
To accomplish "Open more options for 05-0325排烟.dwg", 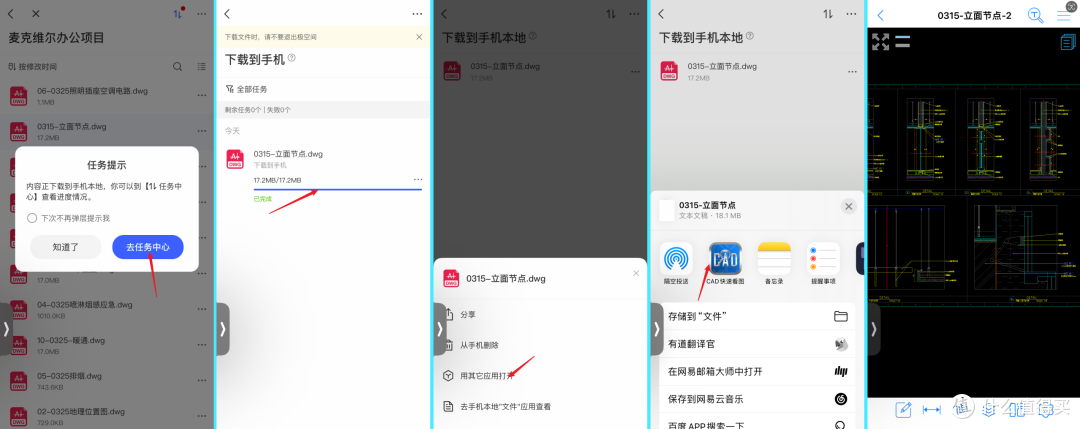I will point(201,381).
